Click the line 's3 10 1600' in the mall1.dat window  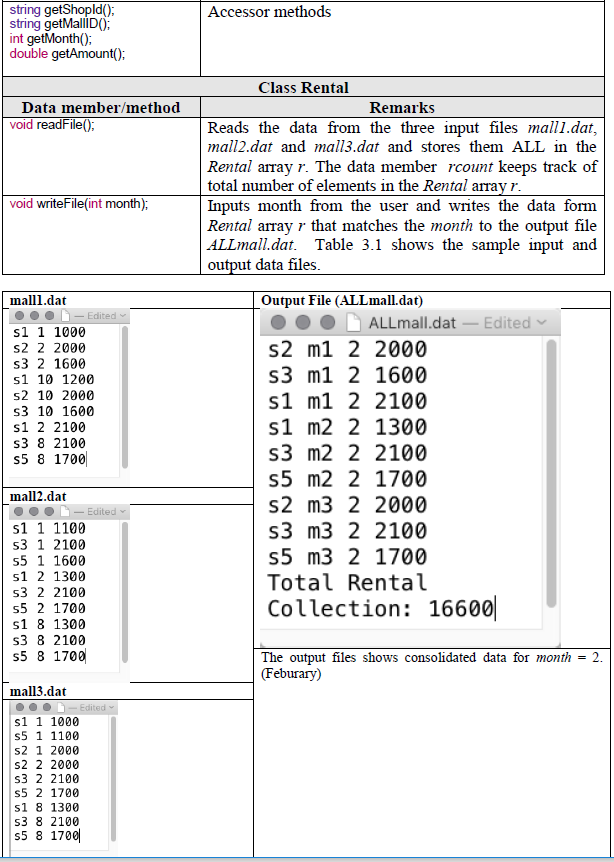pyautogui.click(x=53, y=411)
